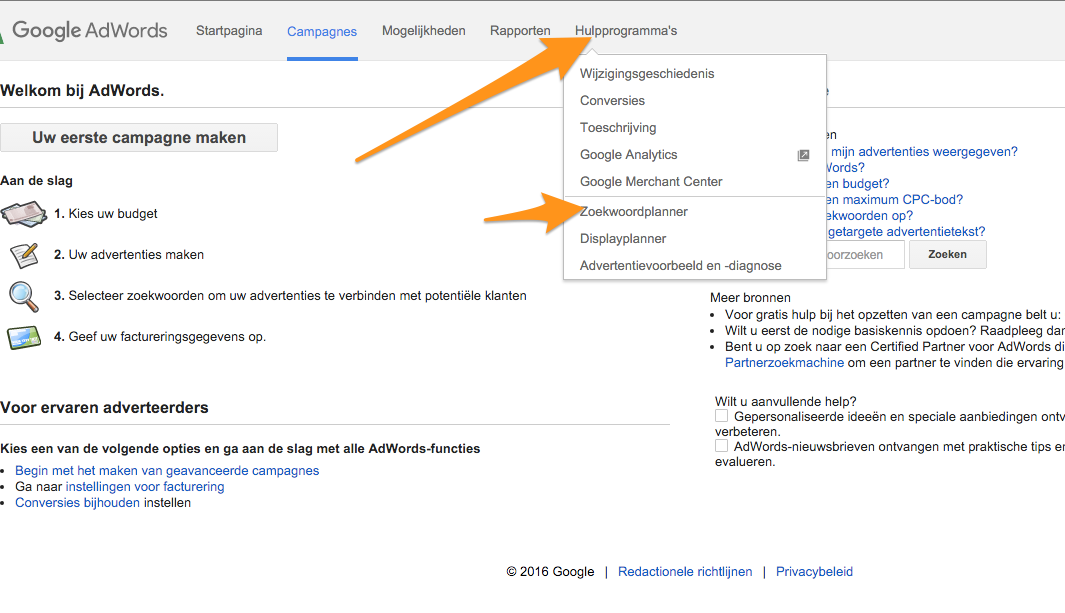Choose Conversies from the menu

point(611,100)
